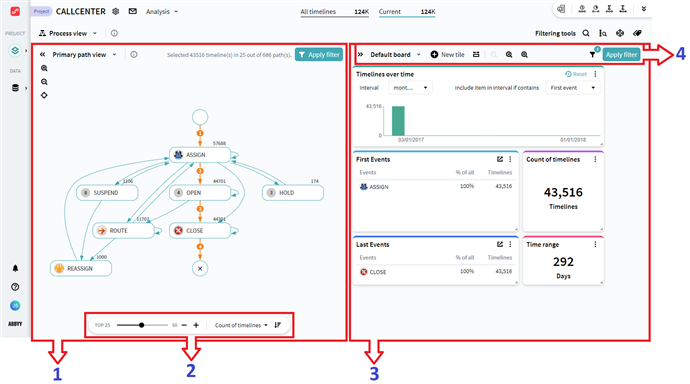Click the info icon beside Primary path view
This screenshot has width=690, height=384.
134,55
